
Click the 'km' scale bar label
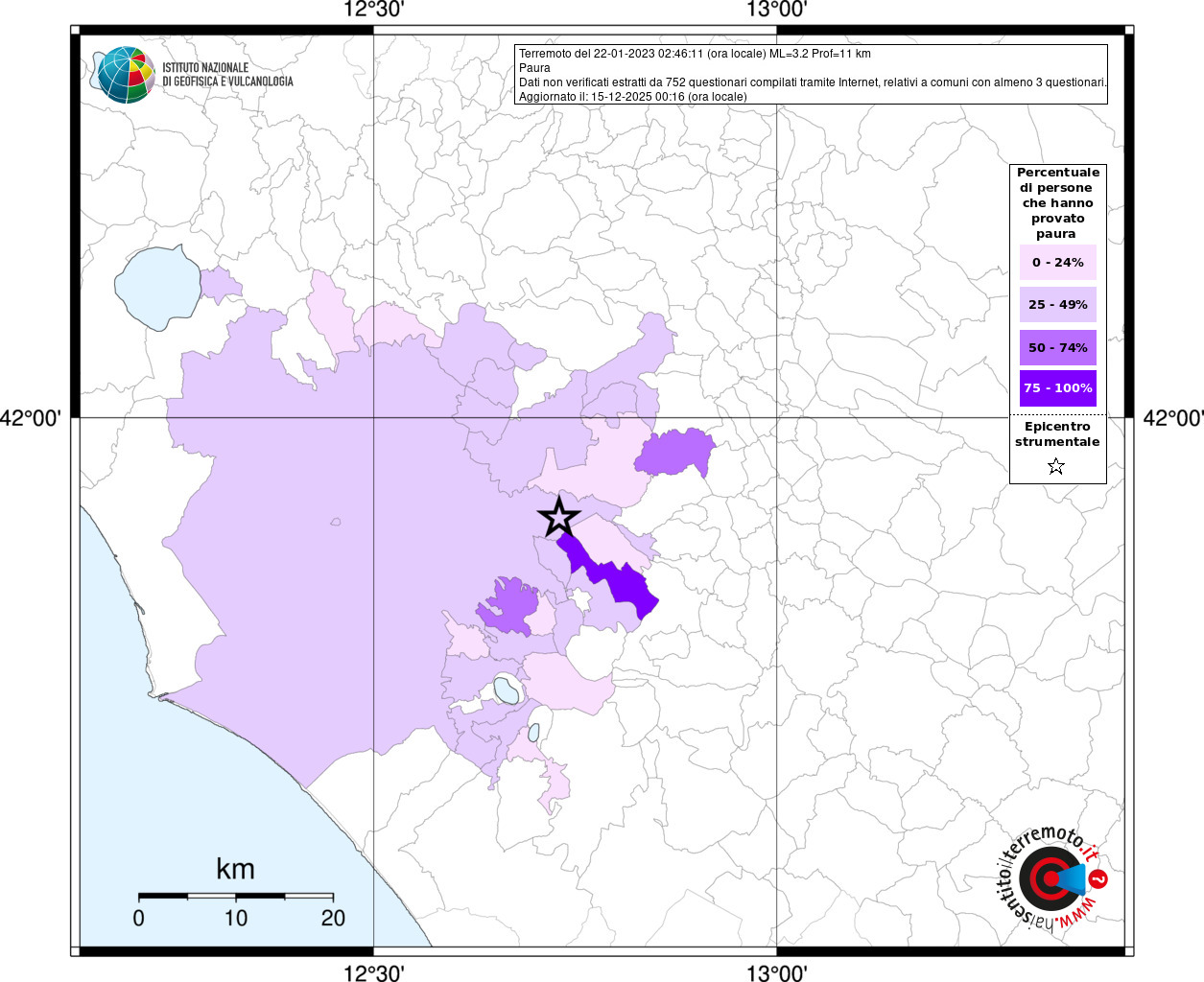point(235,869)
